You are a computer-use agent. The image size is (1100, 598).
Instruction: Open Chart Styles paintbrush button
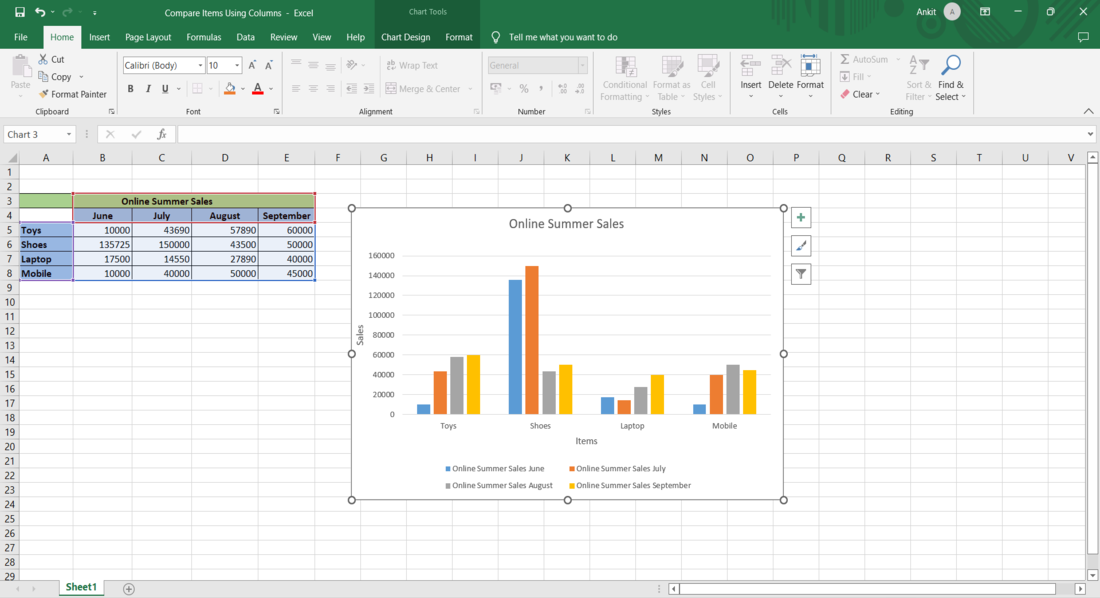pyautogui.click(x=800, y=246)
